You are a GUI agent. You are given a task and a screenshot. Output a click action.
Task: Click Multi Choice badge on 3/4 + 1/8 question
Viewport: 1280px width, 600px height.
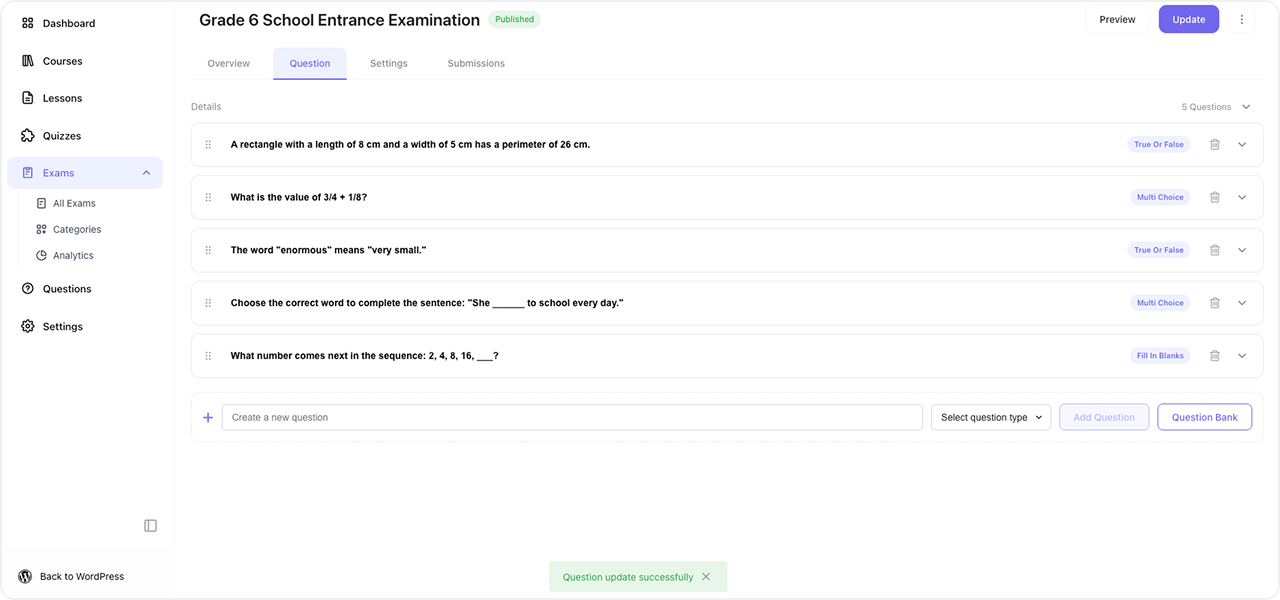pos(1160,197)
